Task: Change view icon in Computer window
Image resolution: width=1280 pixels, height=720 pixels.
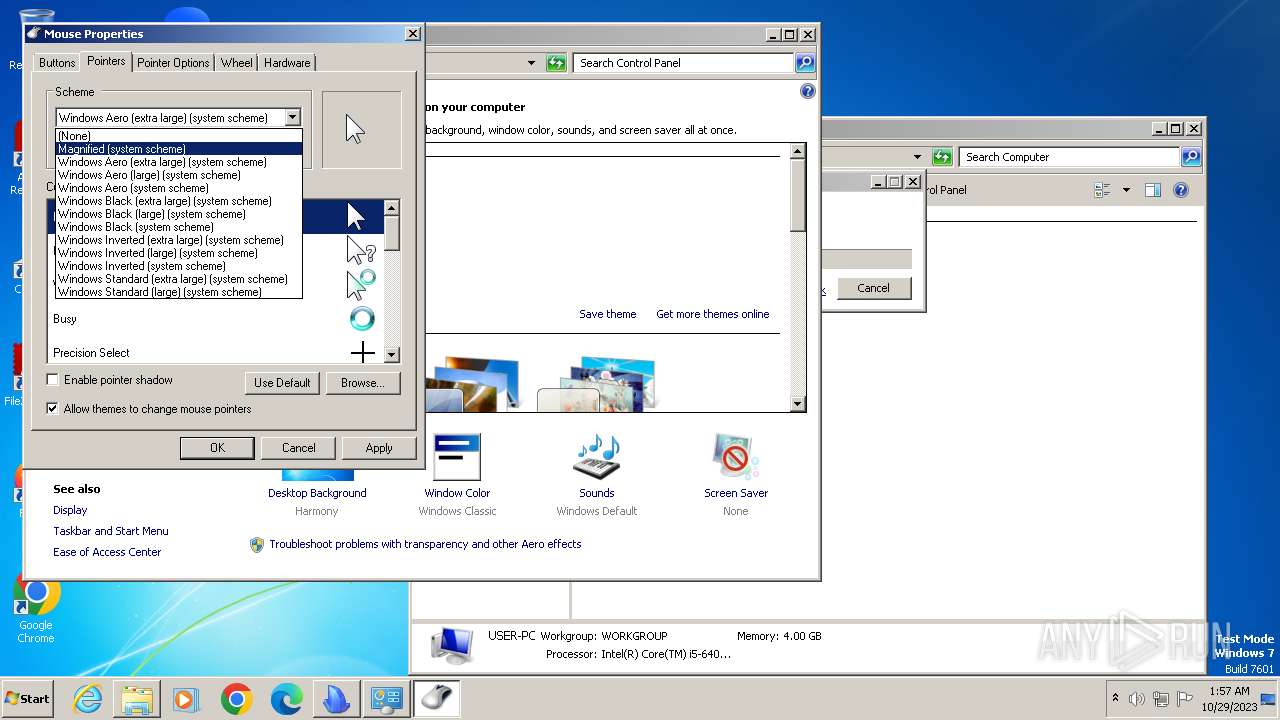Action: tap(1103, 190)
